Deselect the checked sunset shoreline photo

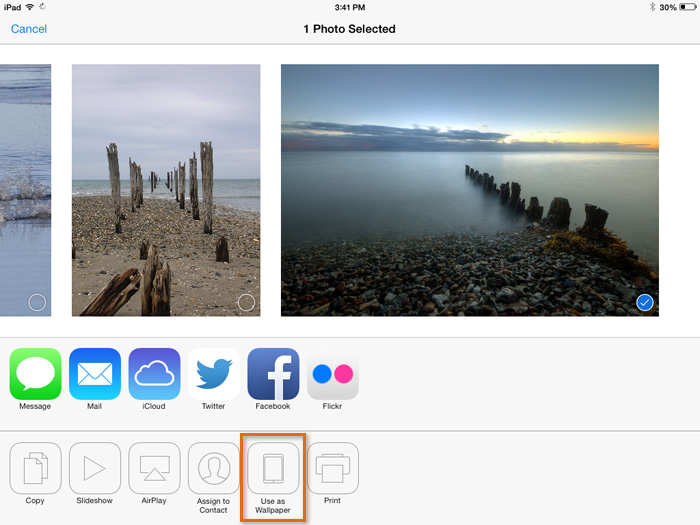pyautogui.click(x=645, y=303)
